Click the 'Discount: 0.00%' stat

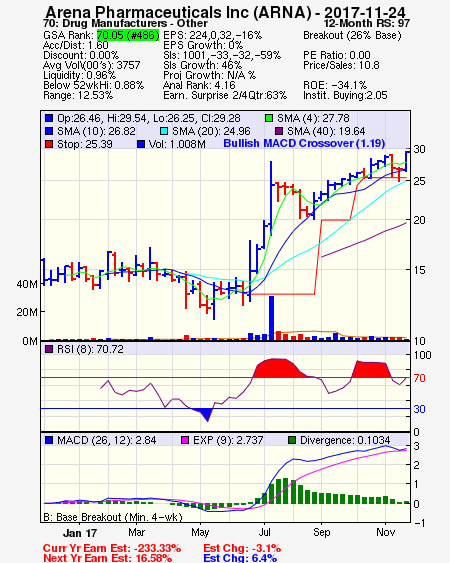click(81, 55)
